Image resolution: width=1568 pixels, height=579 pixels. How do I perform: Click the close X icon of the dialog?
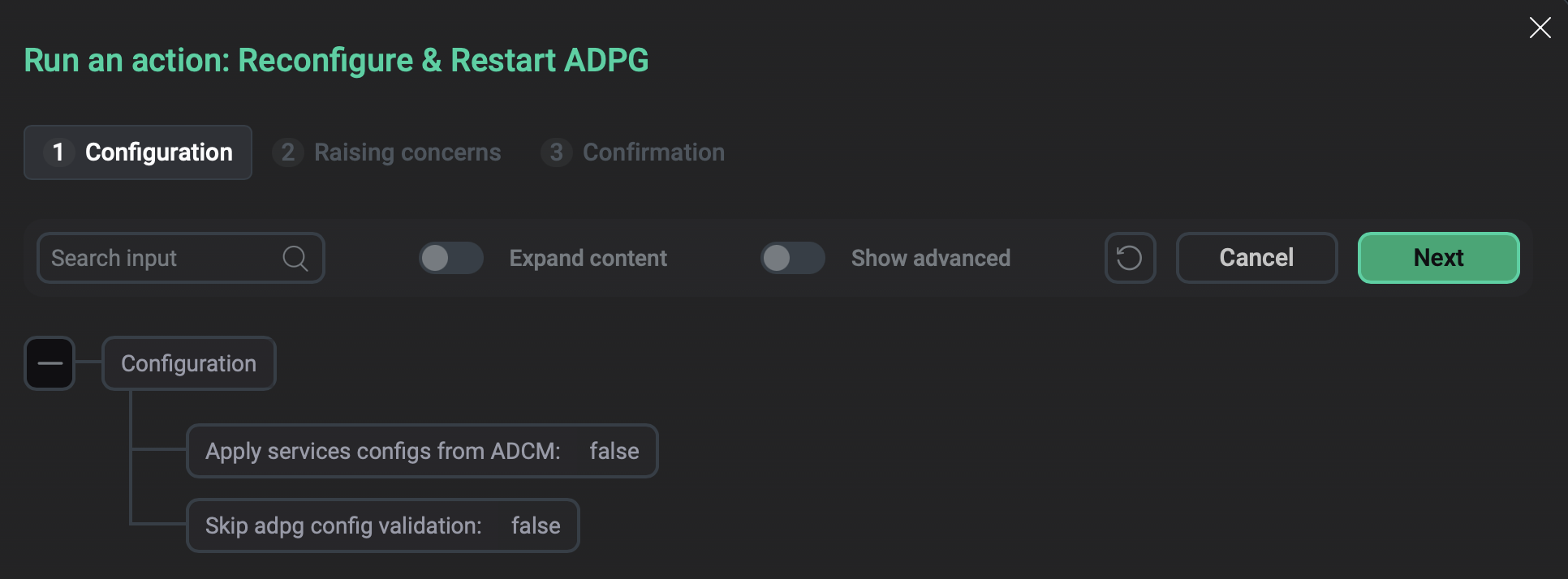pos(1540,27)
